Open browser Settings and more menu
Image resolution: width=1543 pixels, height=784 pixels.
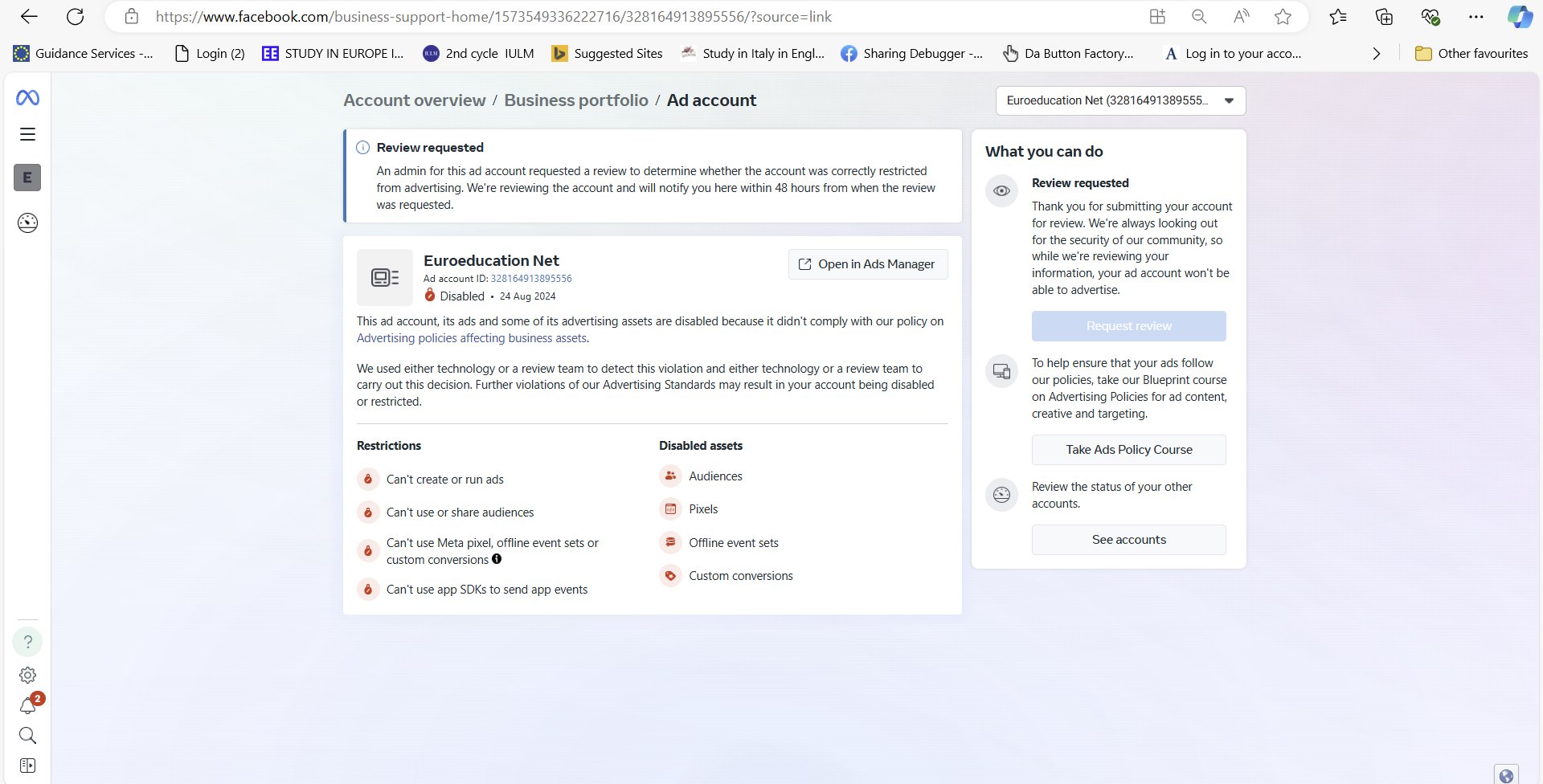coord(1475,17)
